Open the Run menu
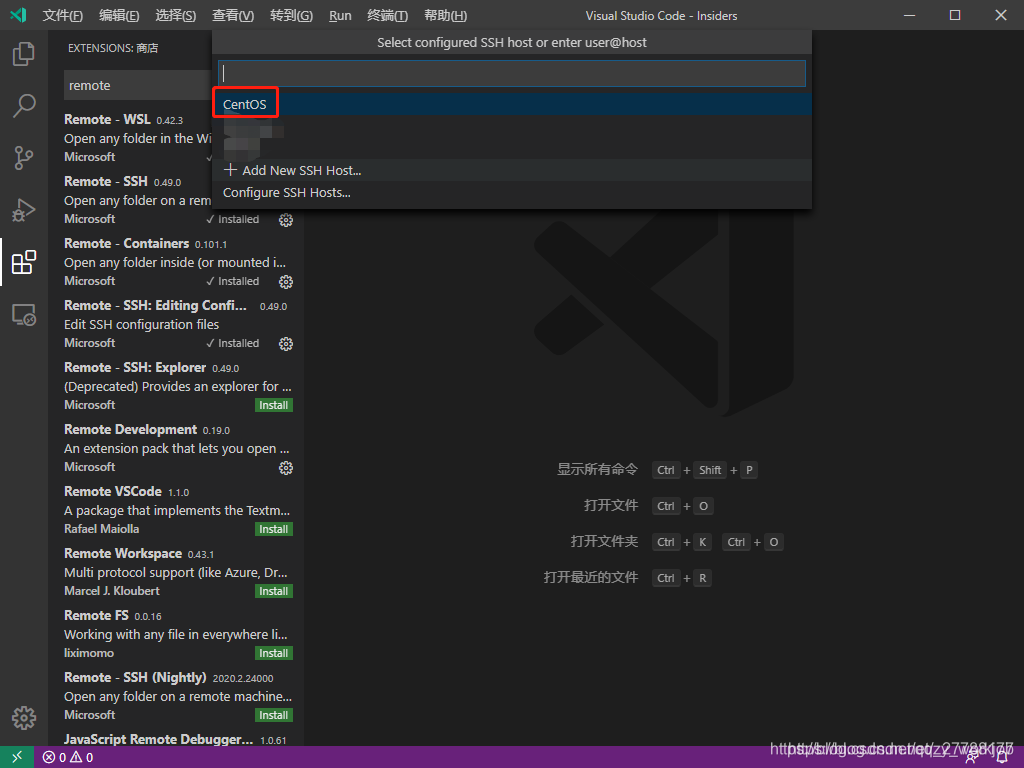This screenshot has height=768, width=1024. click(x=340, y=15)
